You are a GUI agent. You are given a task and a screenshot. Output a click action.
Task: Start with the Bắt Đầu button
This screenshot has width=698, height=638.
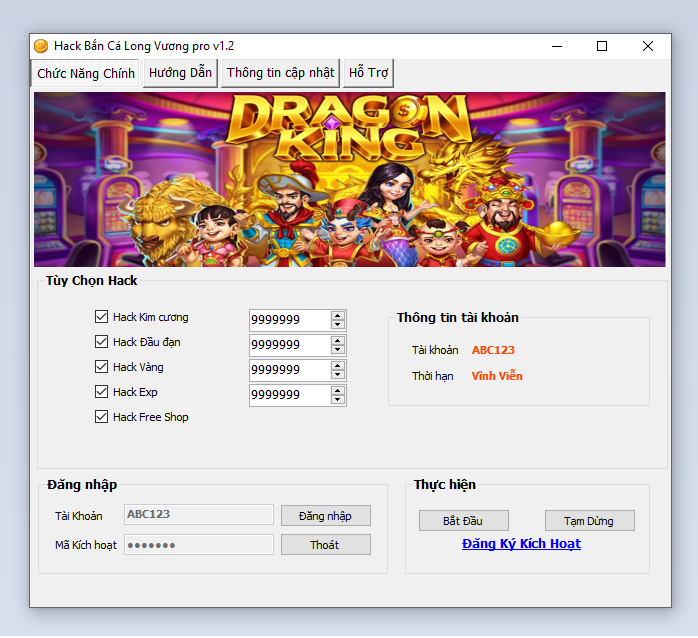point(463,521)
